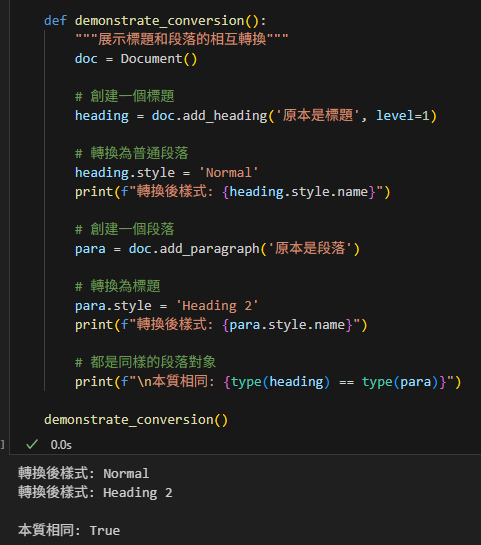Click the 'demonstrate_conversion()' call at the bottom
The width and height of the screenshot is (481, 545).
[136, 420]
